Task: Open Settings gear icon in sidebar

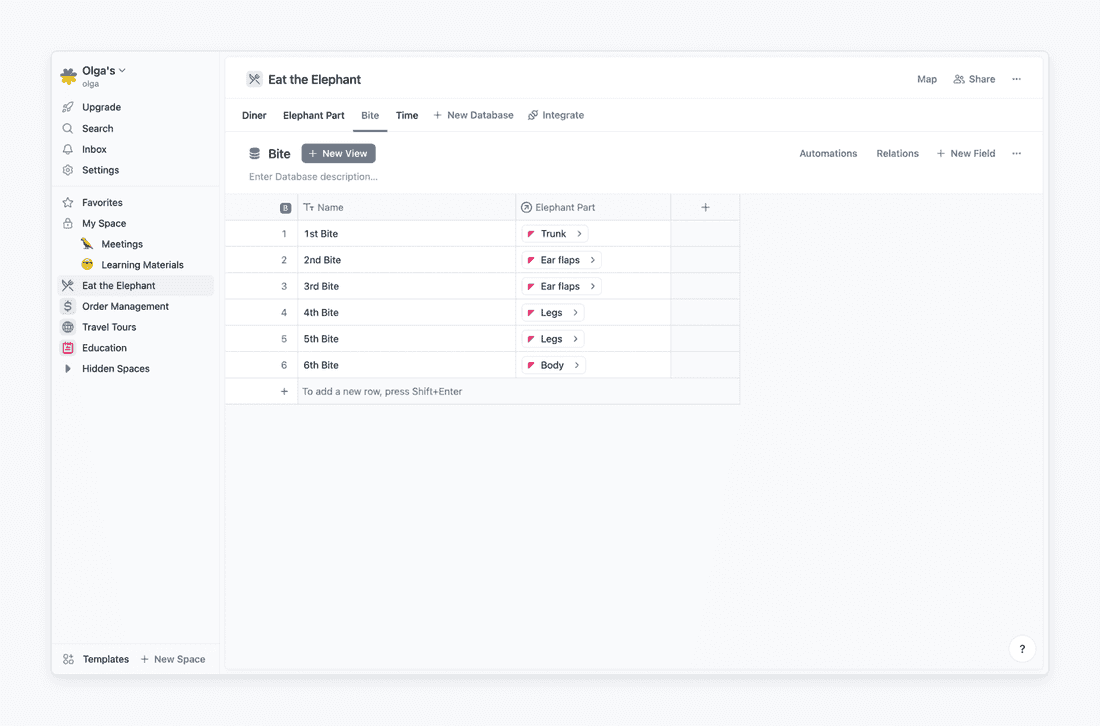Action: [x=68, y=170]
